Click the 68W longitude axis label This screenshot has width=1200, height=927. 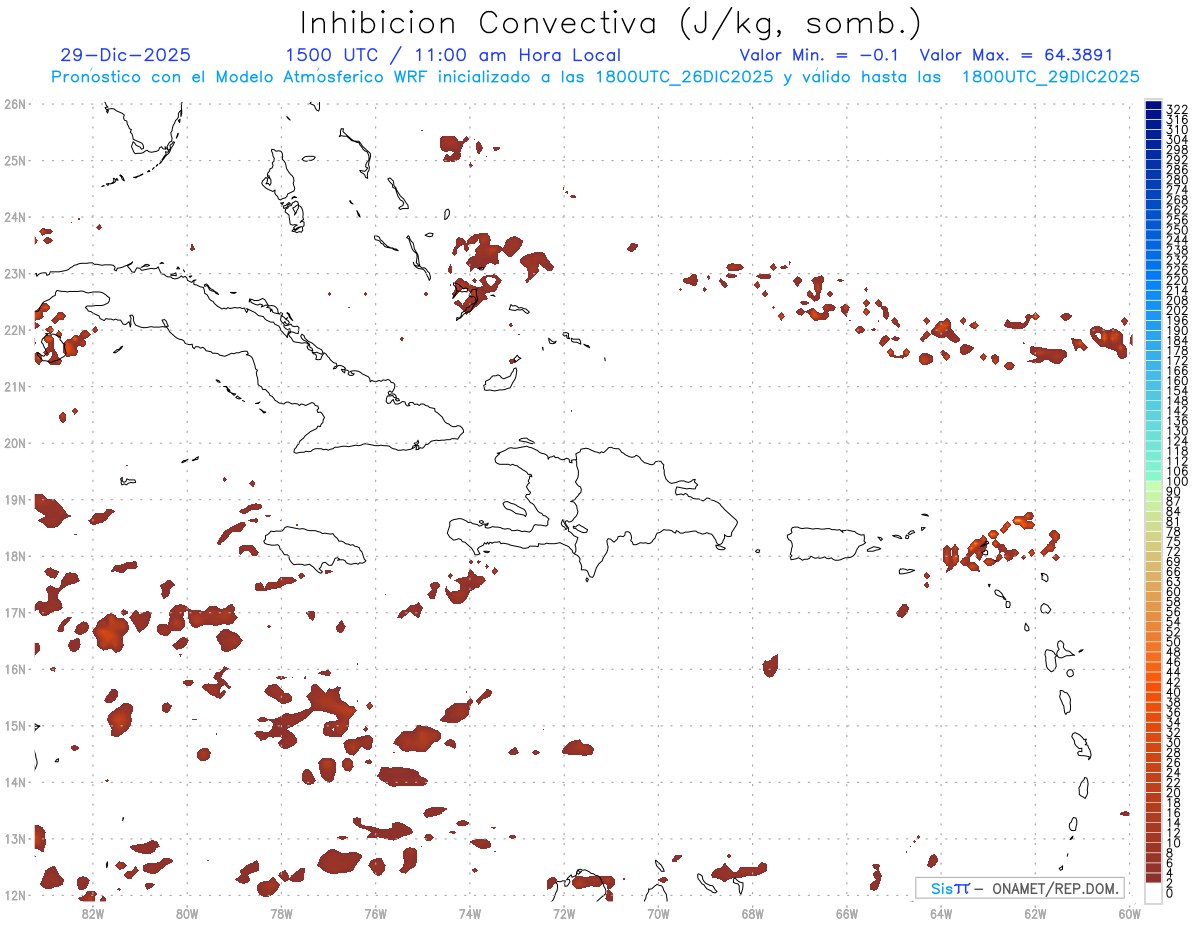(753, 912)
